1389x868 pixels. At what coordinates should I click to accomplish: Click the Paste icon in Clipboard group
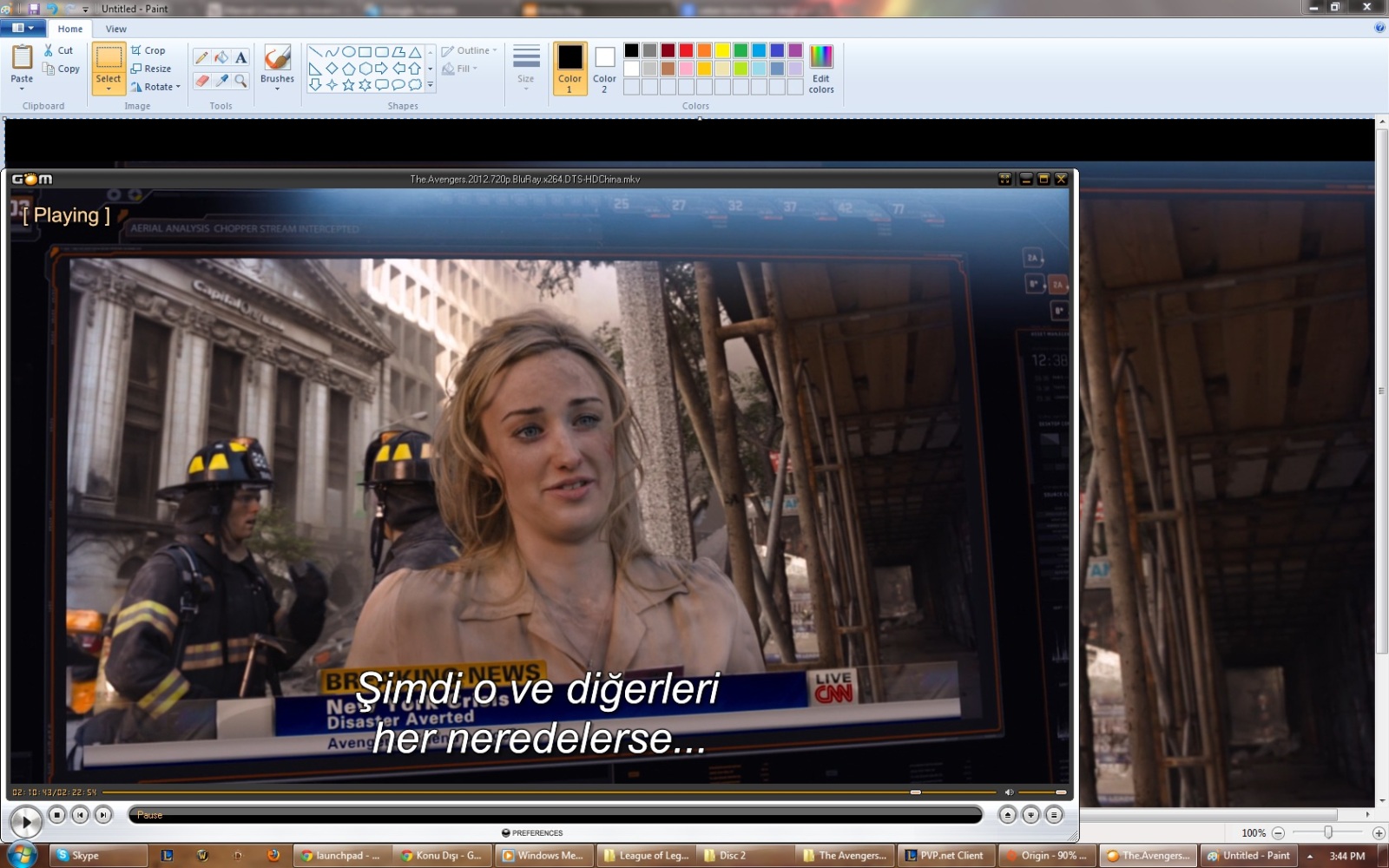click(x=22, y=57)
